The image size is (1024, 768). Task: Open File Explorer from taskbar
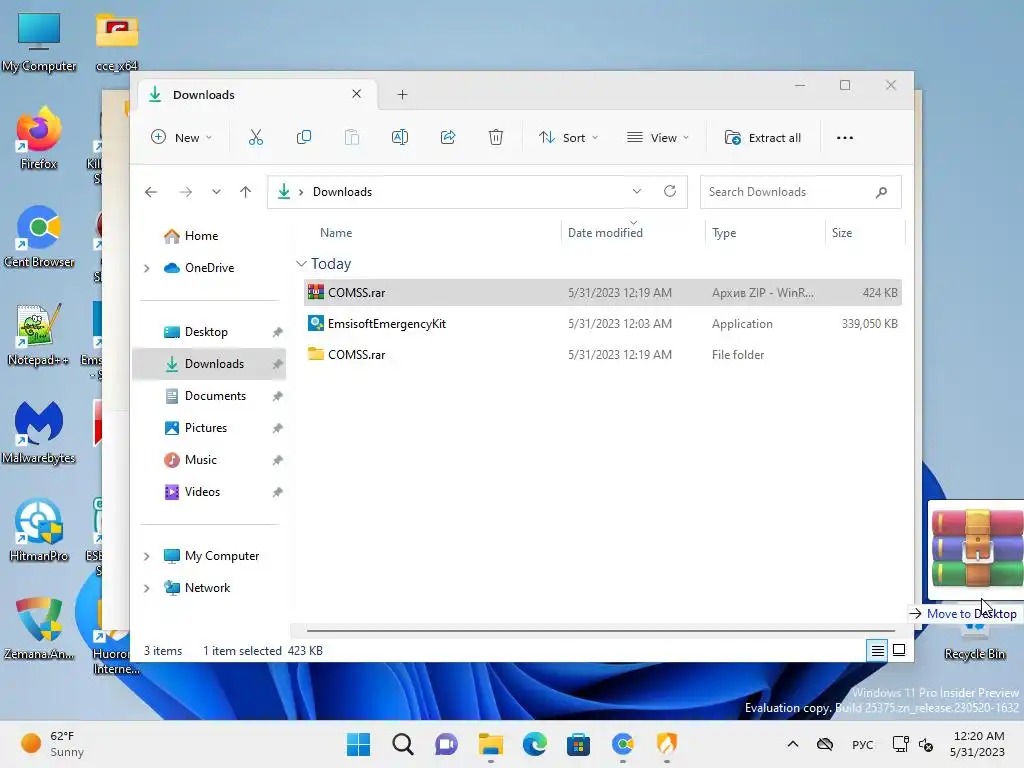coord(490,744)
